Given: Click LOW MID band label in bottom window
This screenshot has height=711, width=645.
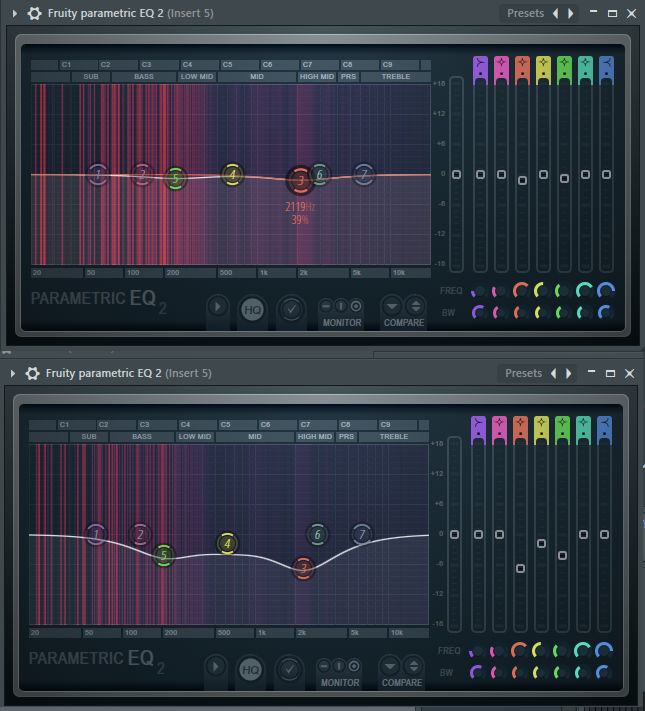Looking at the screenshot, I should pos(195,437).
